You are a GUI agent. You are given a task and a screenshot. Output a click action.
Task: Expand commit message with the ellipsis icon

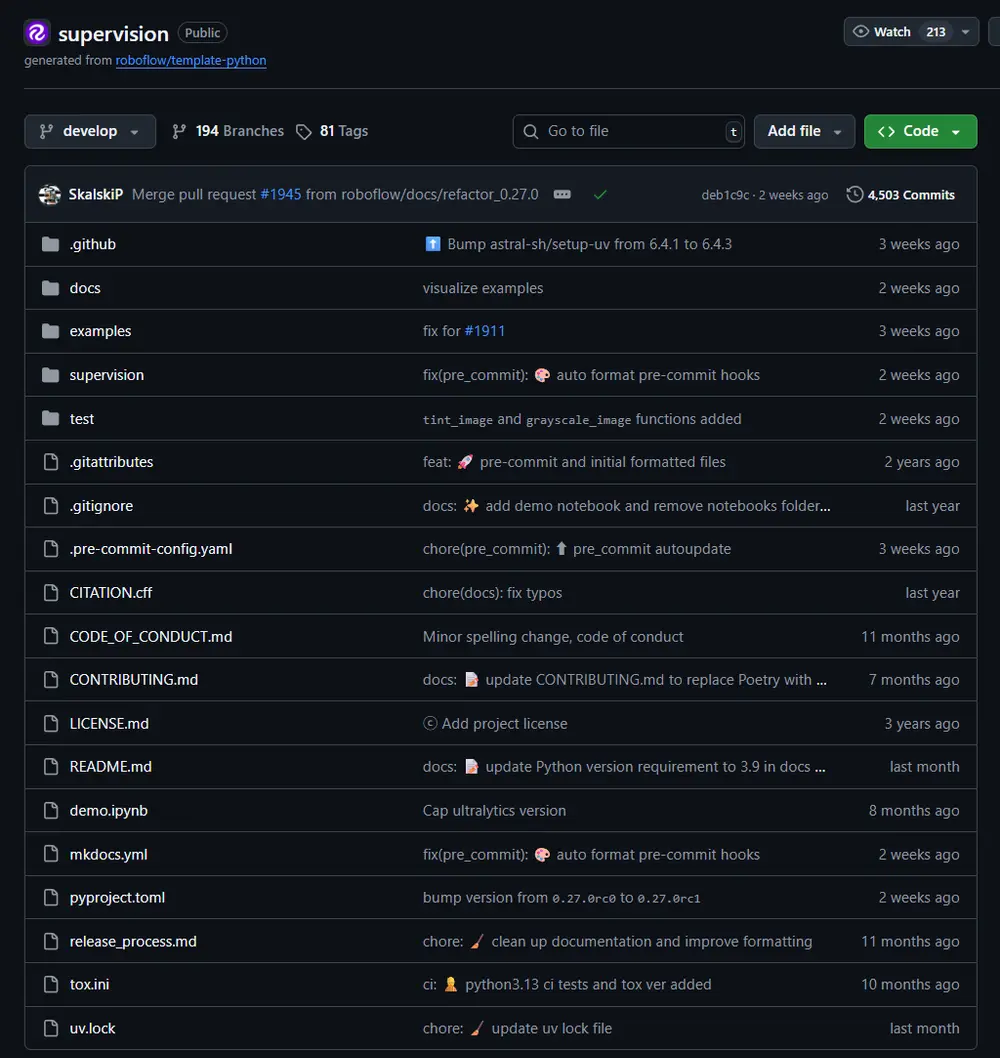pyautogui.click(x=562, y=195)
